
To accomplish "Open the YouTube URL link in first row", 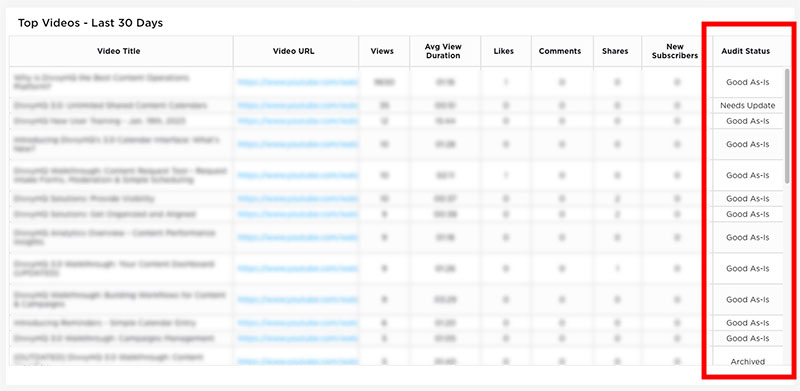I will 297,82.
